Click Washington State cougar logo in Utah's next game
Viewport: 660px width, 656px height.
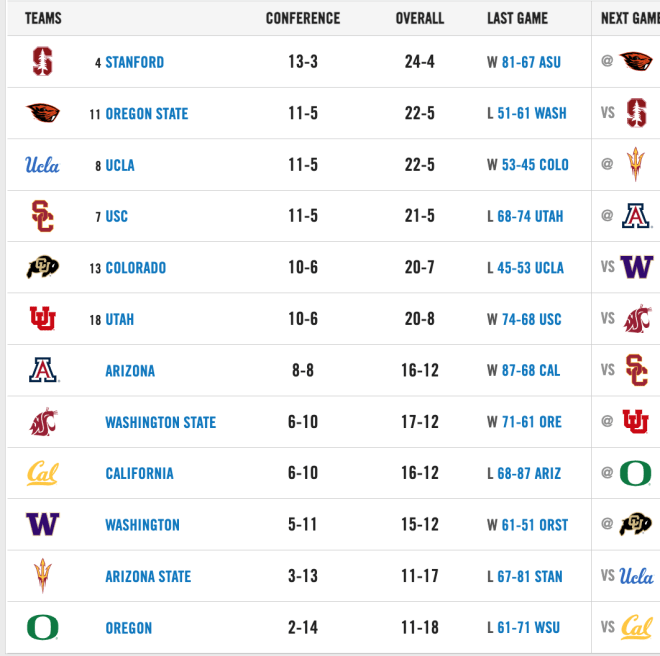coord(637,318)
